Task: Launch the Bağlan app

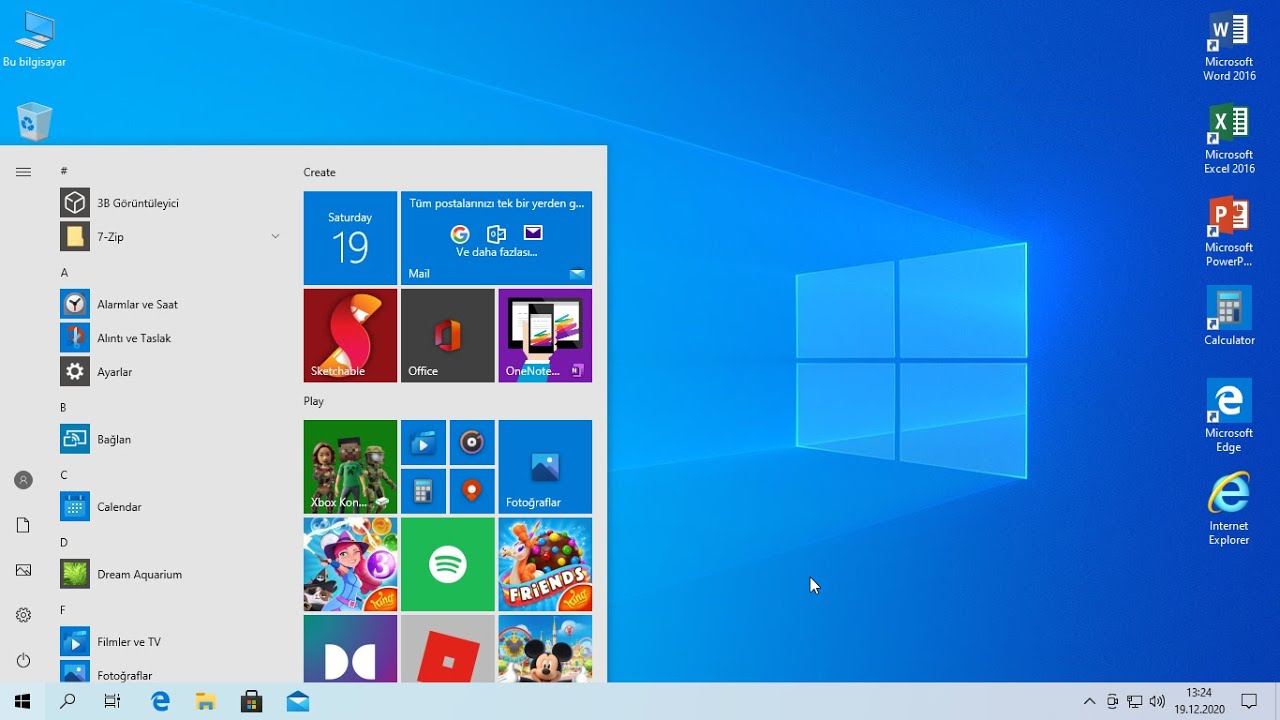Action: pos(170,439)
